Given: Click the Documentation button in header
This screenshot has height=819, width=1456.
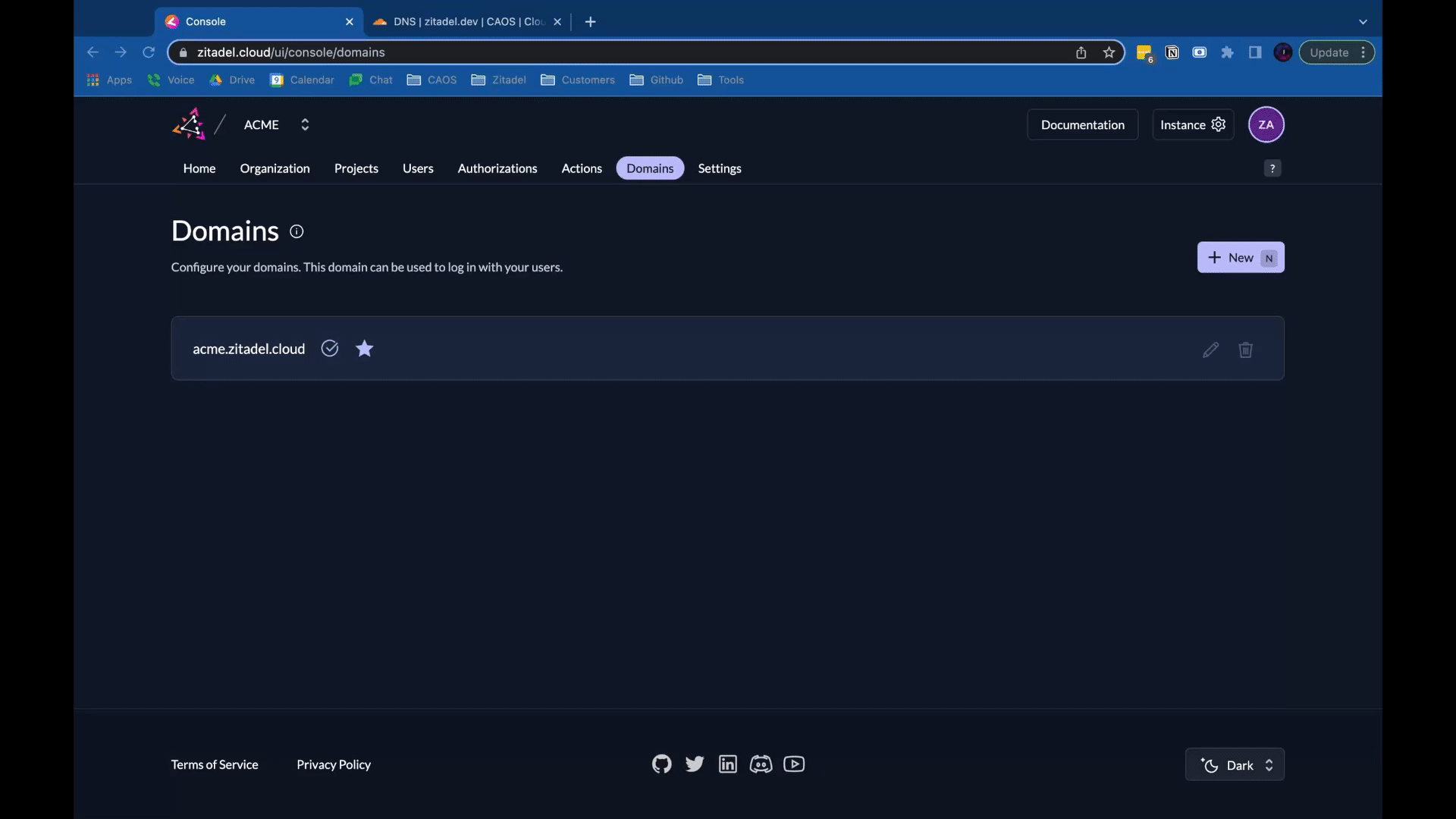Looking at the screenshot, I should point(1083,124).
